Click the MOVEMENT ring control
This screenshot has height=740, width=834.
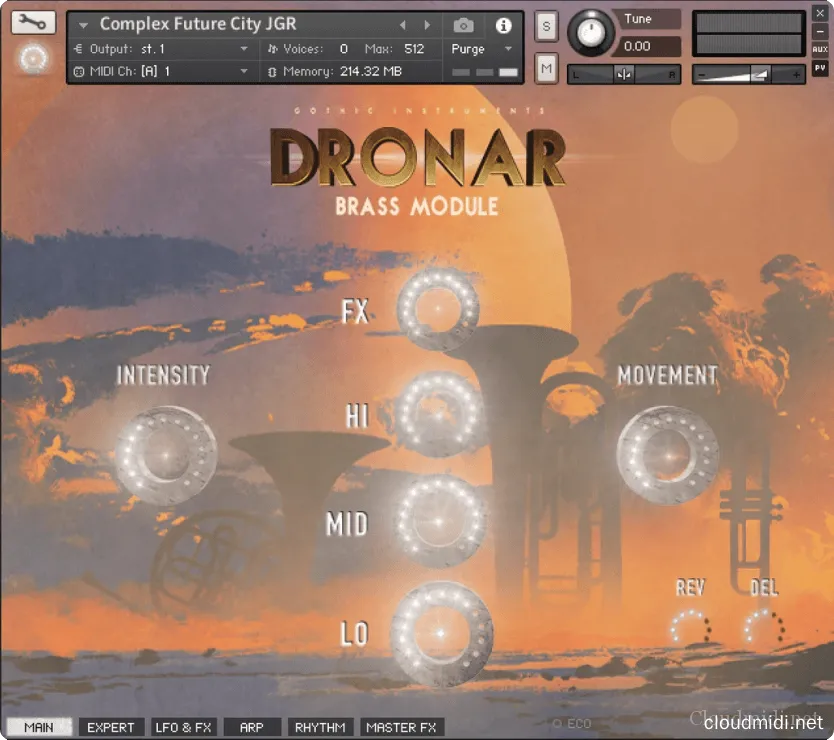[x=667, y=454]
